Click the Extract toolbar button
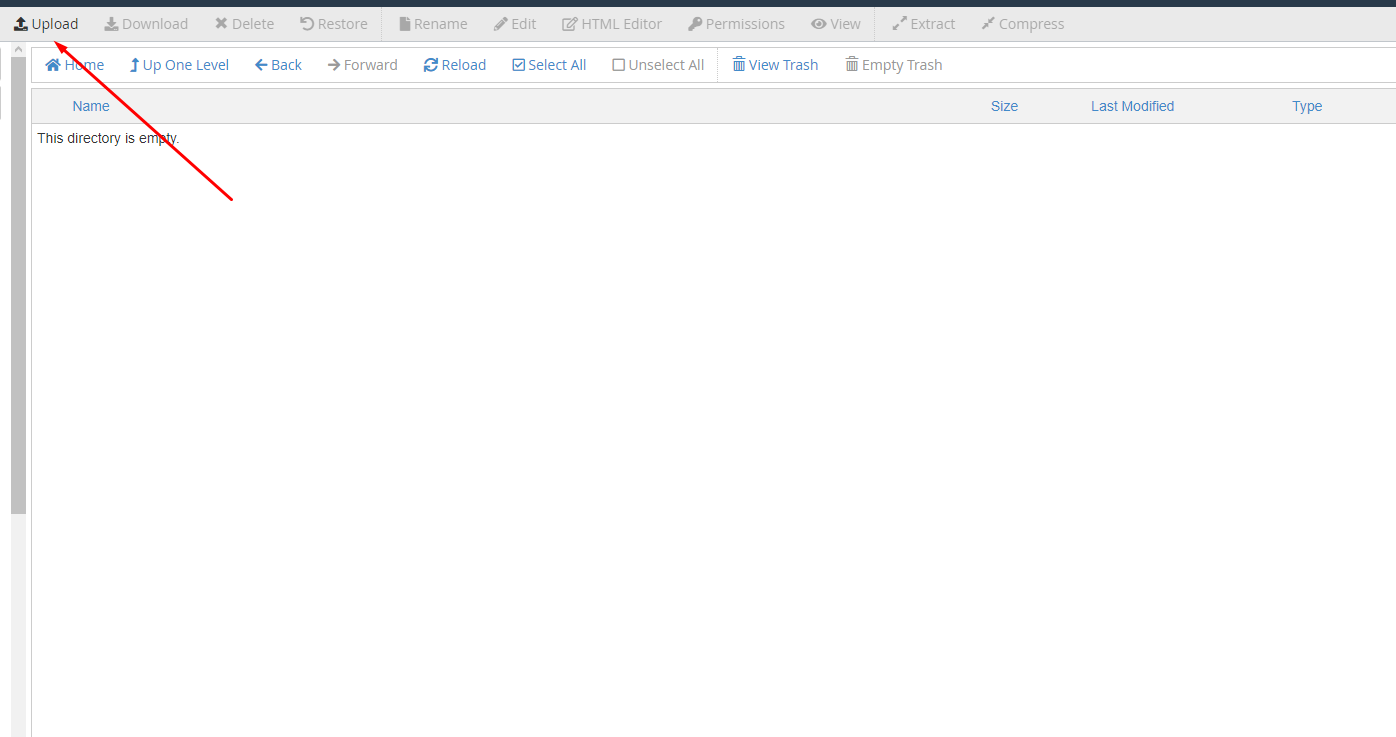 (x=923, y=24)
